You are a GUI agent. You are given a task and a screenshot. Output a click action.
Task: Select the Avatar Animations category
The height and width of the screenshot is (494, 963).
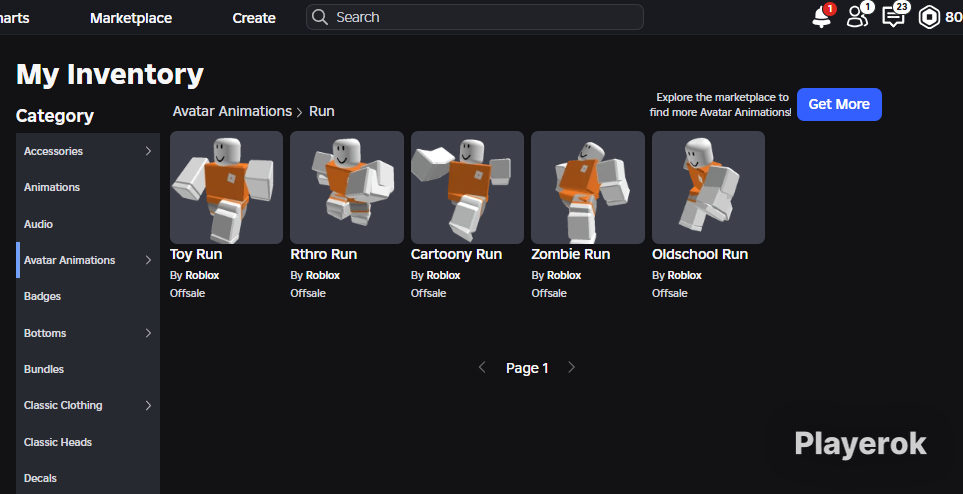click(88, 260)
